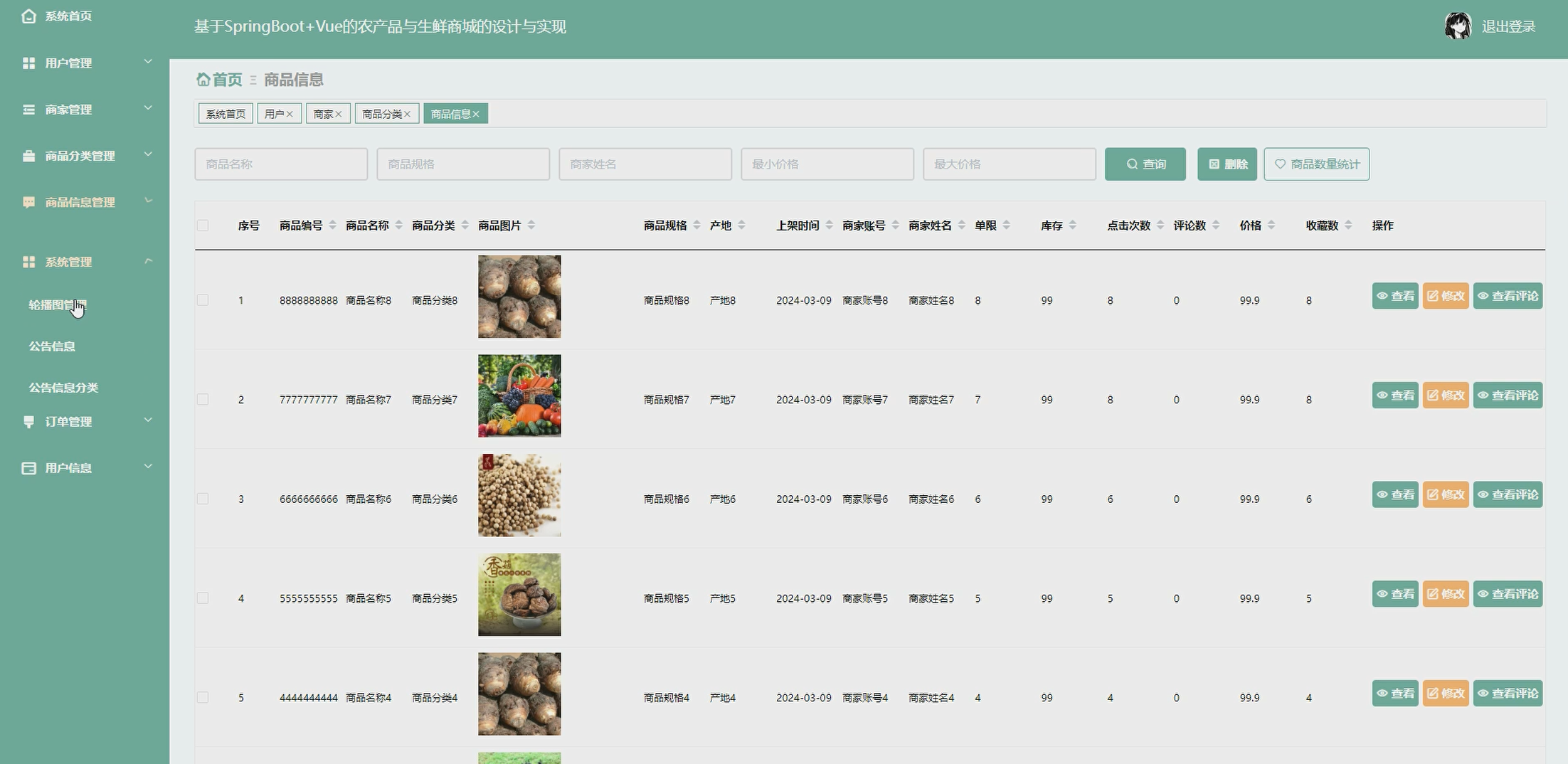Expand the 商家管理 menu chevron
1568x764 pixels.
coord(148,108)
